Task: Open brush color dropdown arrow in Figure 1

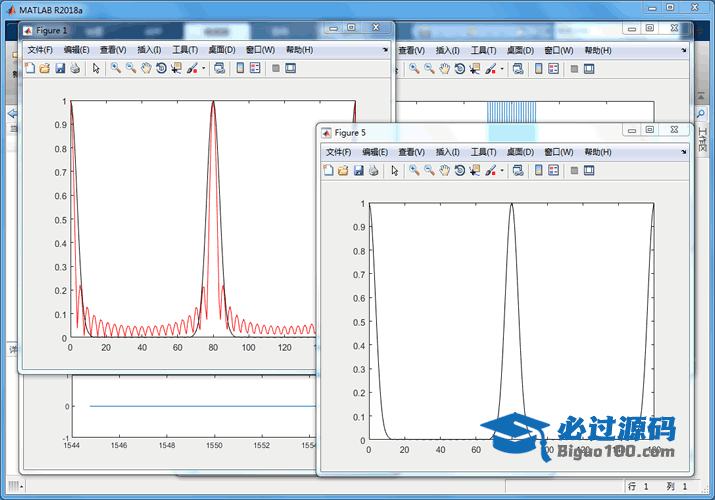Action: pyautogui.click(x=203, y=69)
